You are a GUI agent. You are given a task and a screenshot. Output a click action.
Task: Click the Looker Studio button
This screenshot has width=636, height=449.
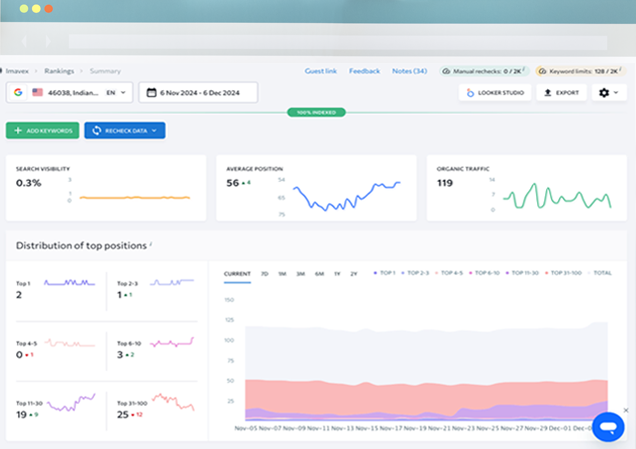494,93
